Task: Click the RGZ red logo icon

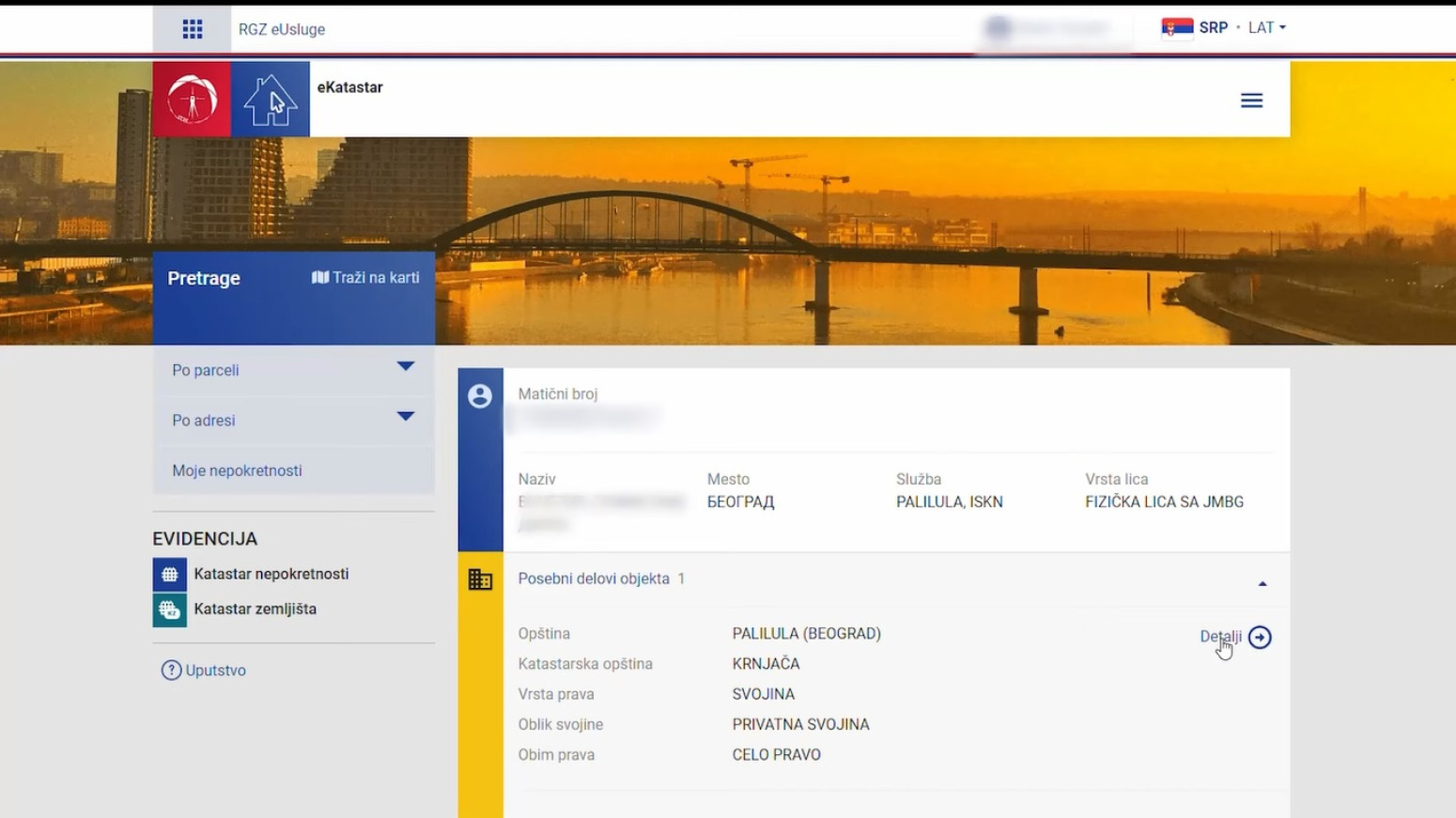Action: [191, 99]
